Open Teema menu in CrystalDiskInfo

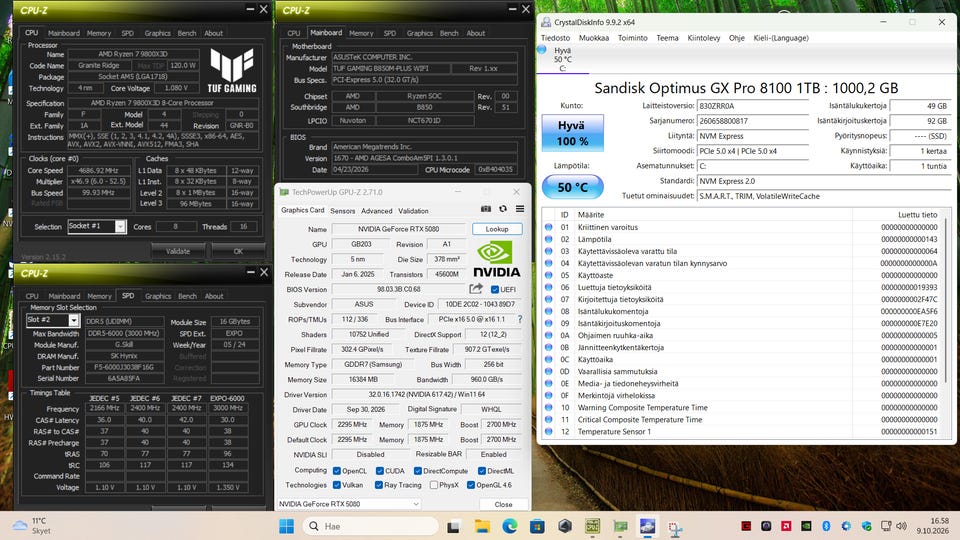click(667, 37)
